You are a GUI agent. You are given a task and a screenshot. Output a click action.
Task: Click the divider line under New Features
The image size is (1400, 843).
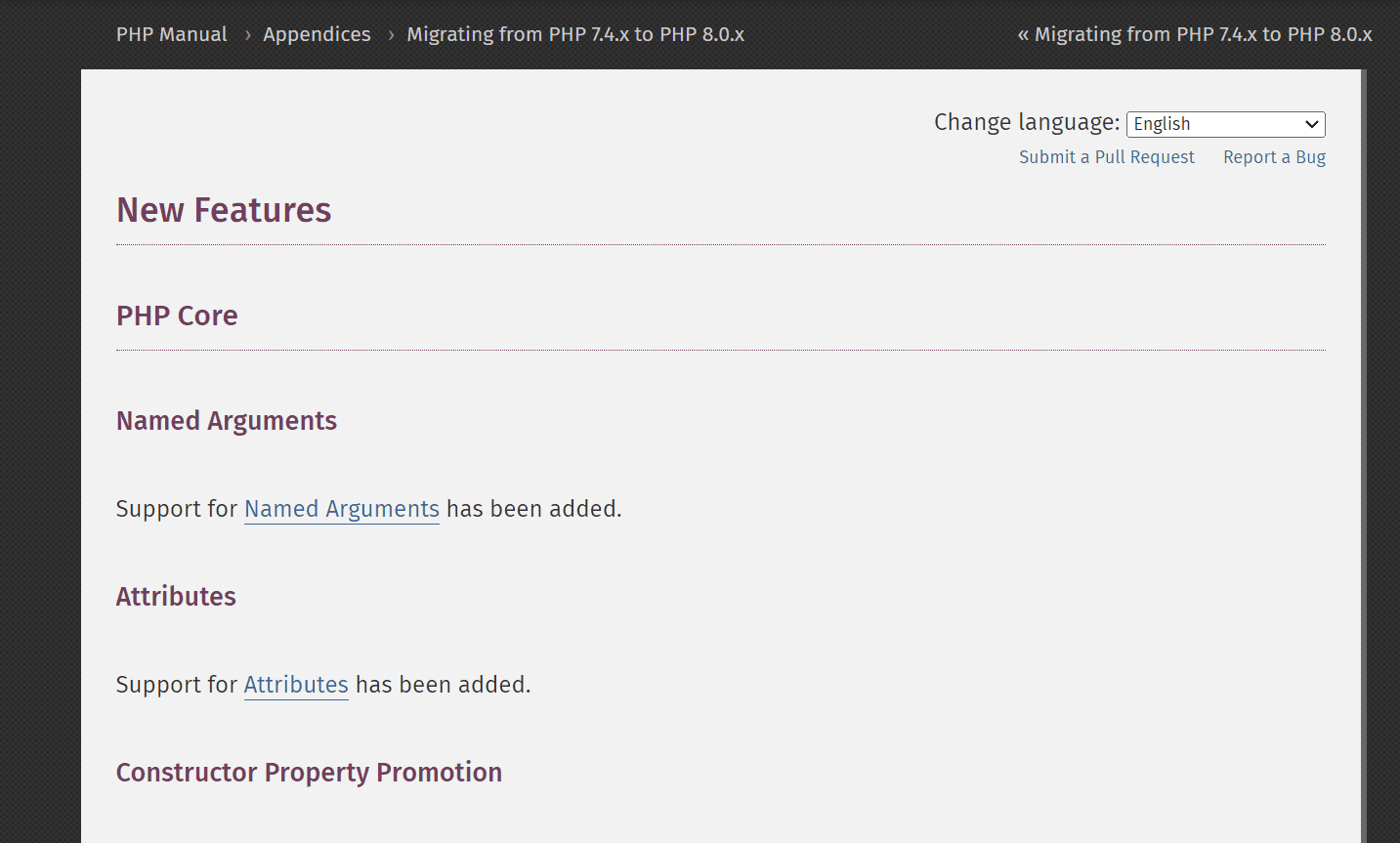tap(721, 244)
